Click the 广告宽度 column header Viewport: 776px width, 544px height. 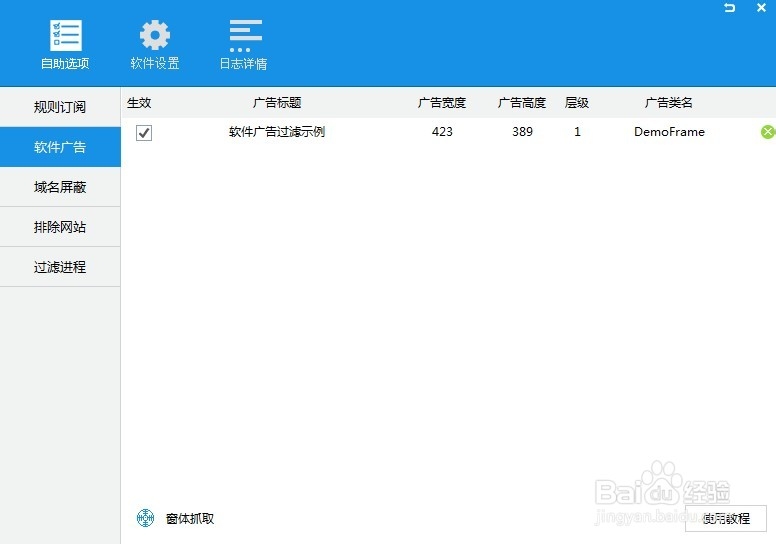point(442,102)
